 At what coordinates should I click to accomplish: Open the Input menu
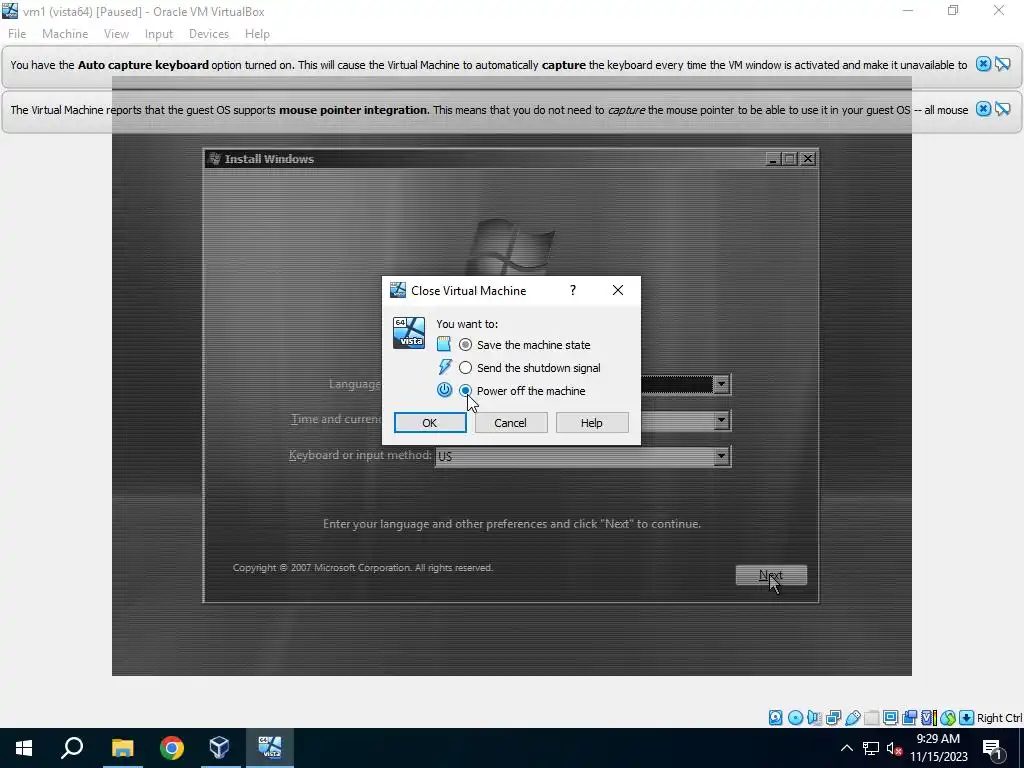[159, 34]
